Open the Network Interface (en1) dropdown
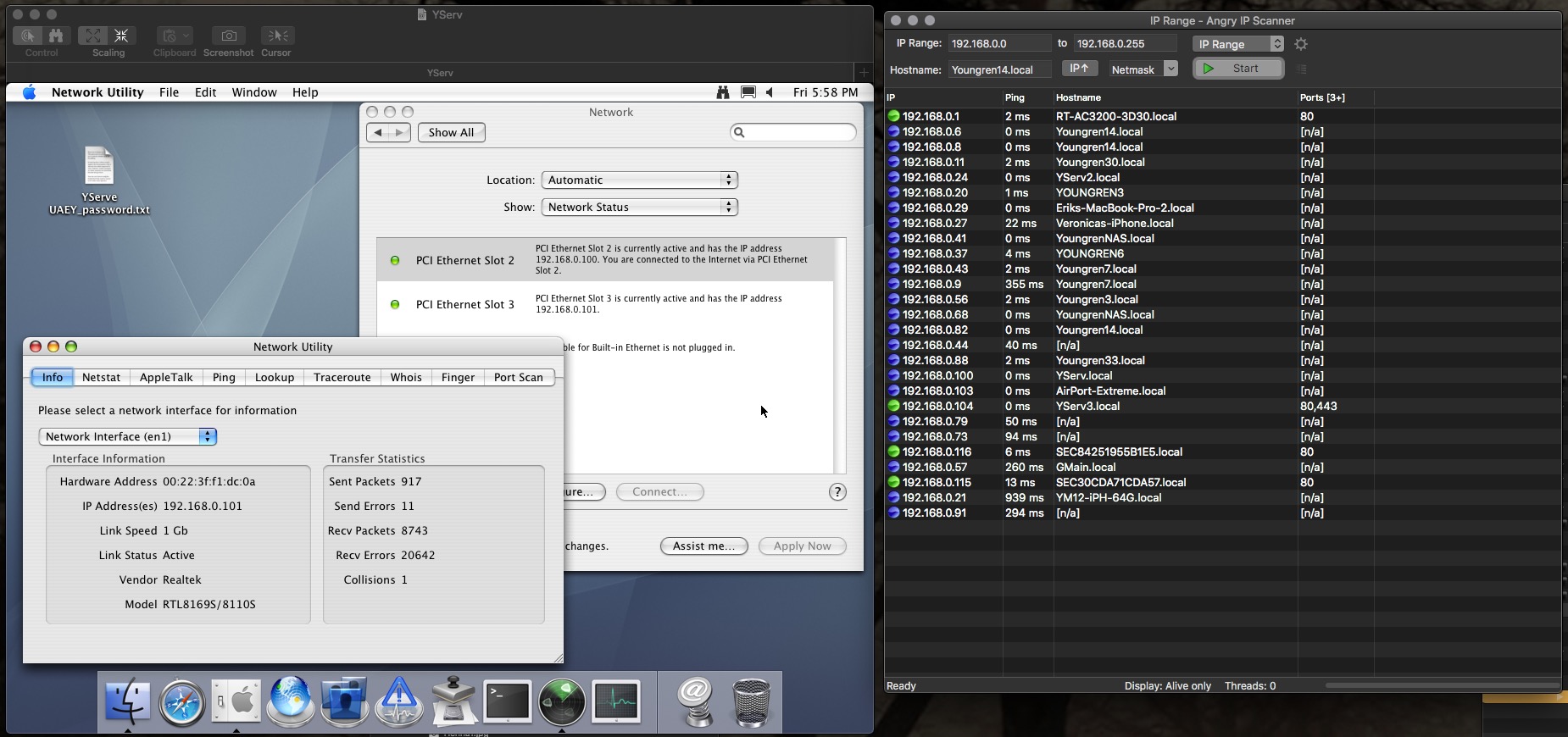Screen dimensions: 1568x737 (x=128, y=436)
